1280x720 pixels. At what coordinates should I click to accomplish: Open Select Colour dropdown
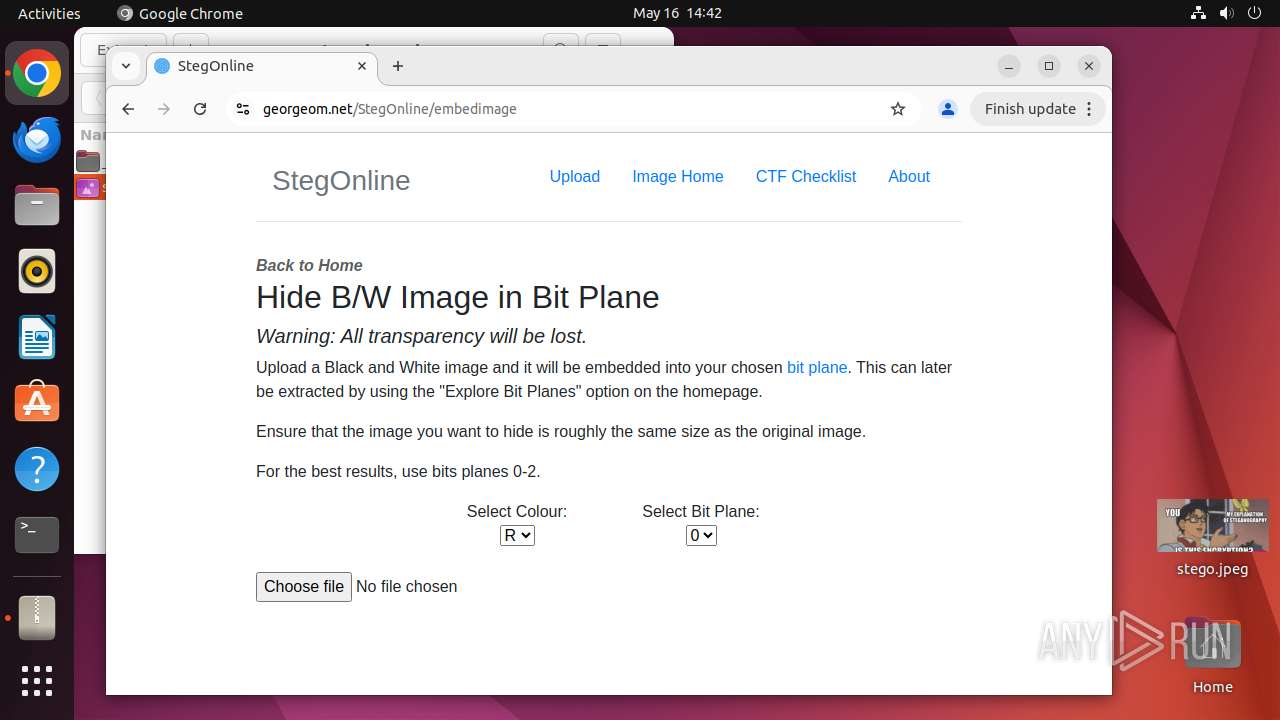517,535
